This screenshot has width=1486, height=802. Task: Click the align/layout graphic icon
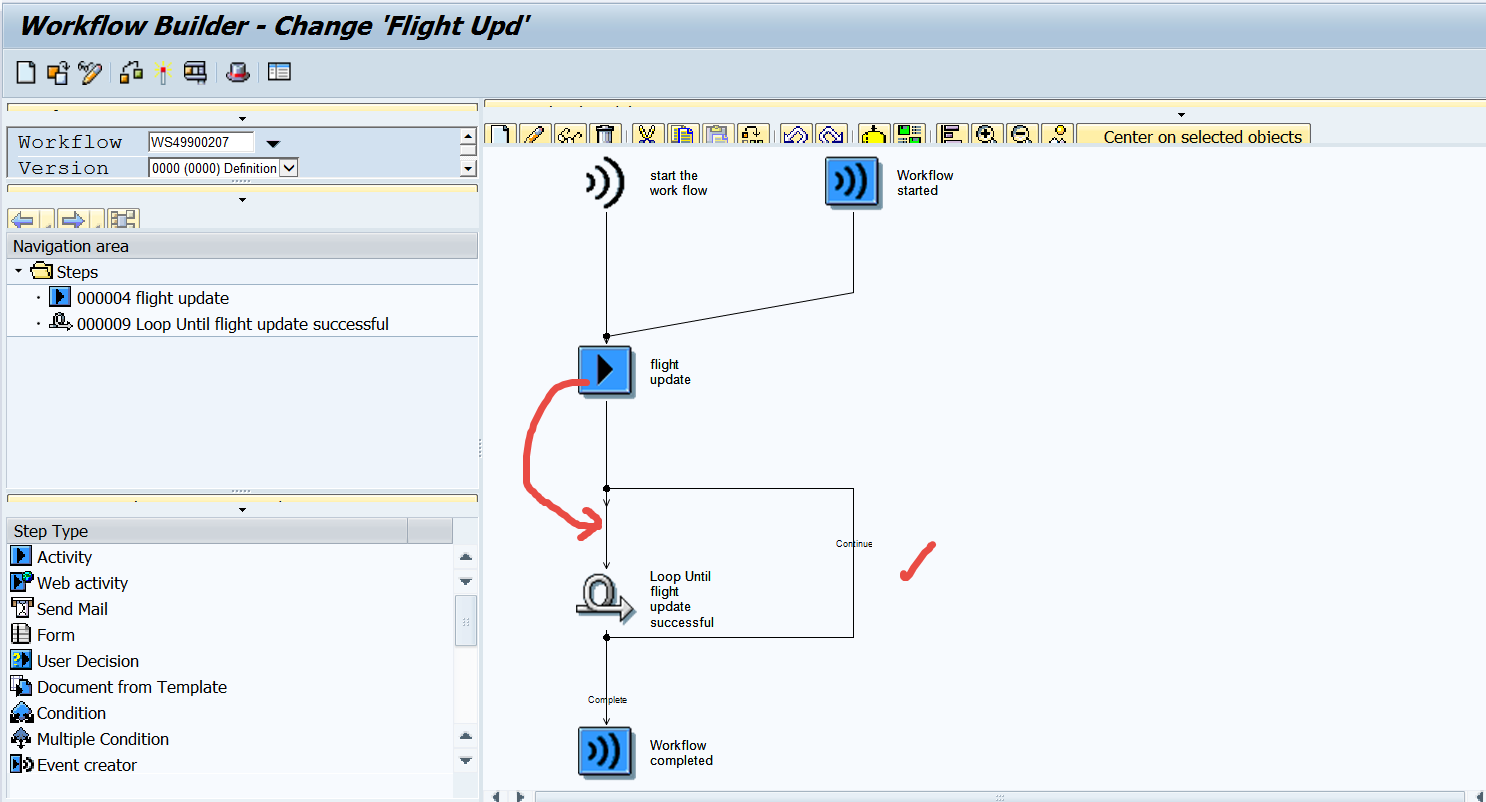coord(951,135)
